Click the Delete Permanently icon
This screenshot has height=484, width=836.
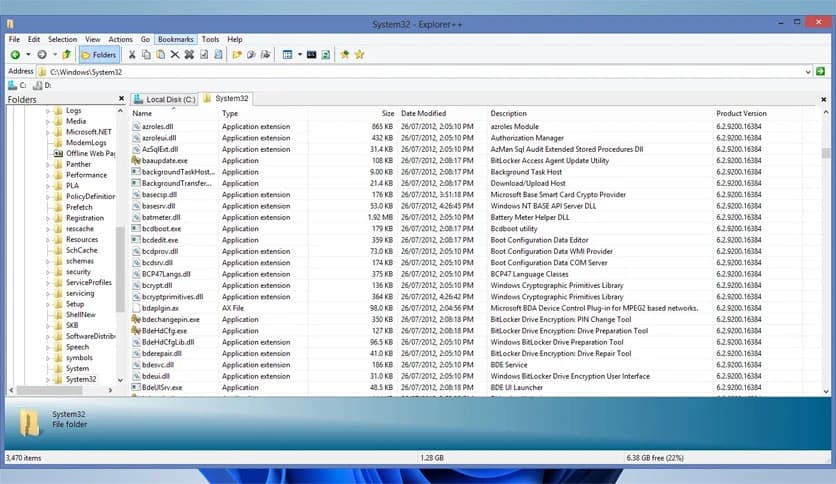point(189,54)
